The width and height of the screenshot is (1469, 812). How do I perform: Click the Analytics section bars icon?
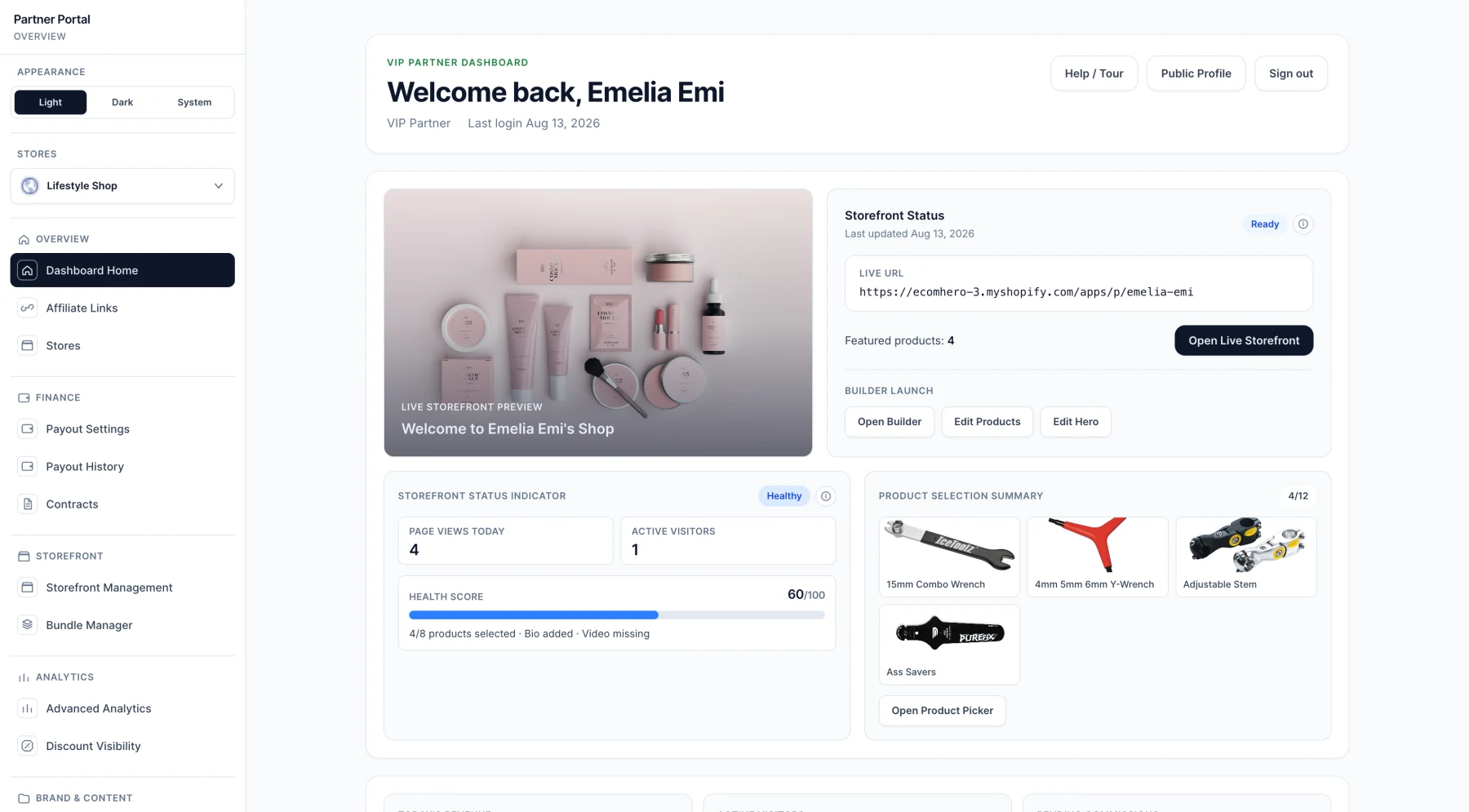[24, 677]
